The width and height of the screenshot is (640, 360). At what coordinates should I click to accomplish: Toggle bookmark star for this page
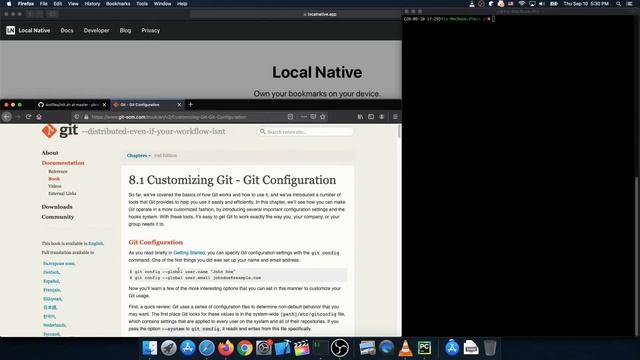(x=323, y=117)
